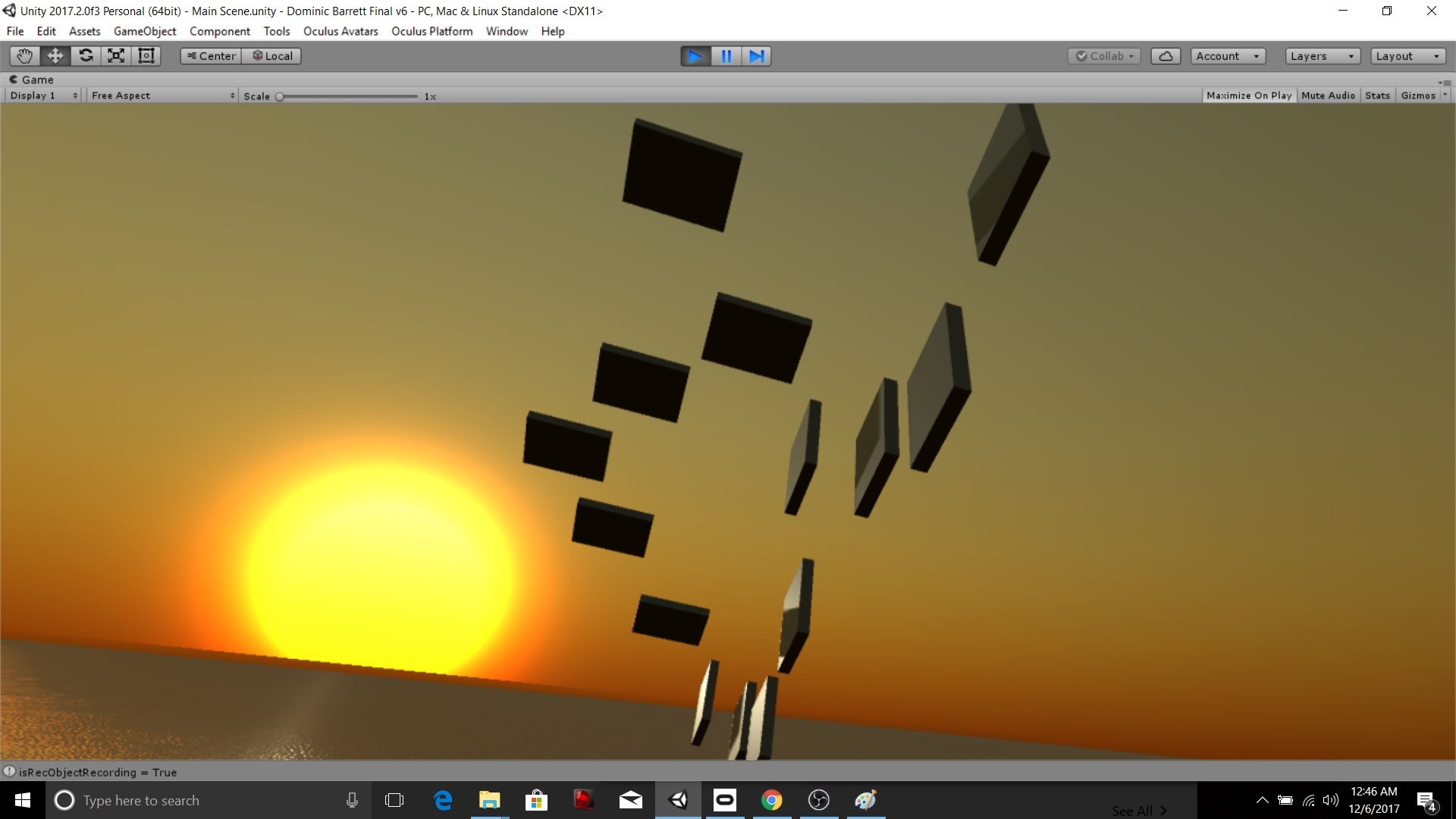The width and height of the screenshot is (1456, 819).
Task: Open the Oculus Avatars menu
Action: click(x=340, y=31)
